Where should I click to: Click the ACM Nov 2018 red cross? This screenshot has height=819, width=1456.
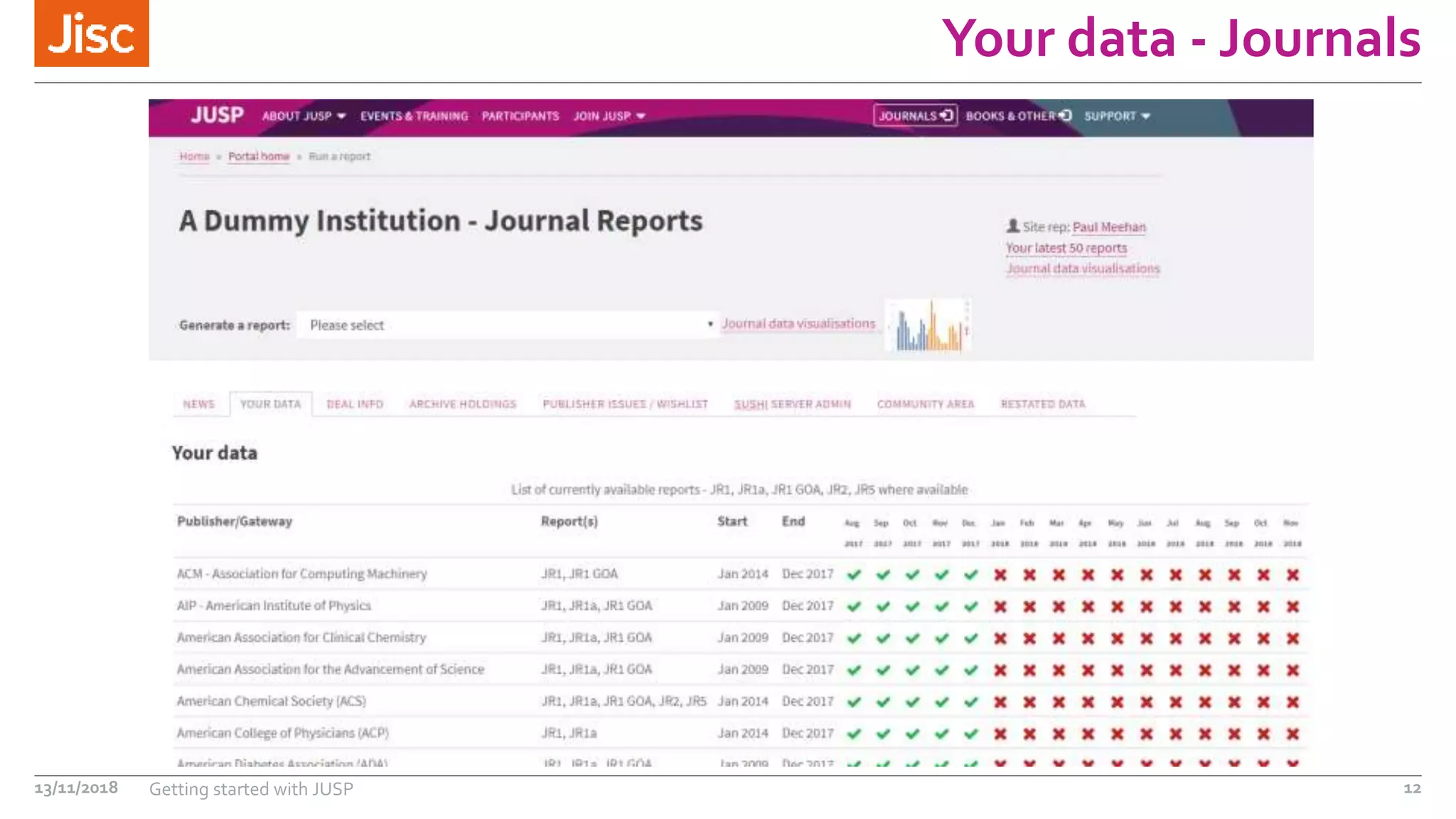point(1292,574)
